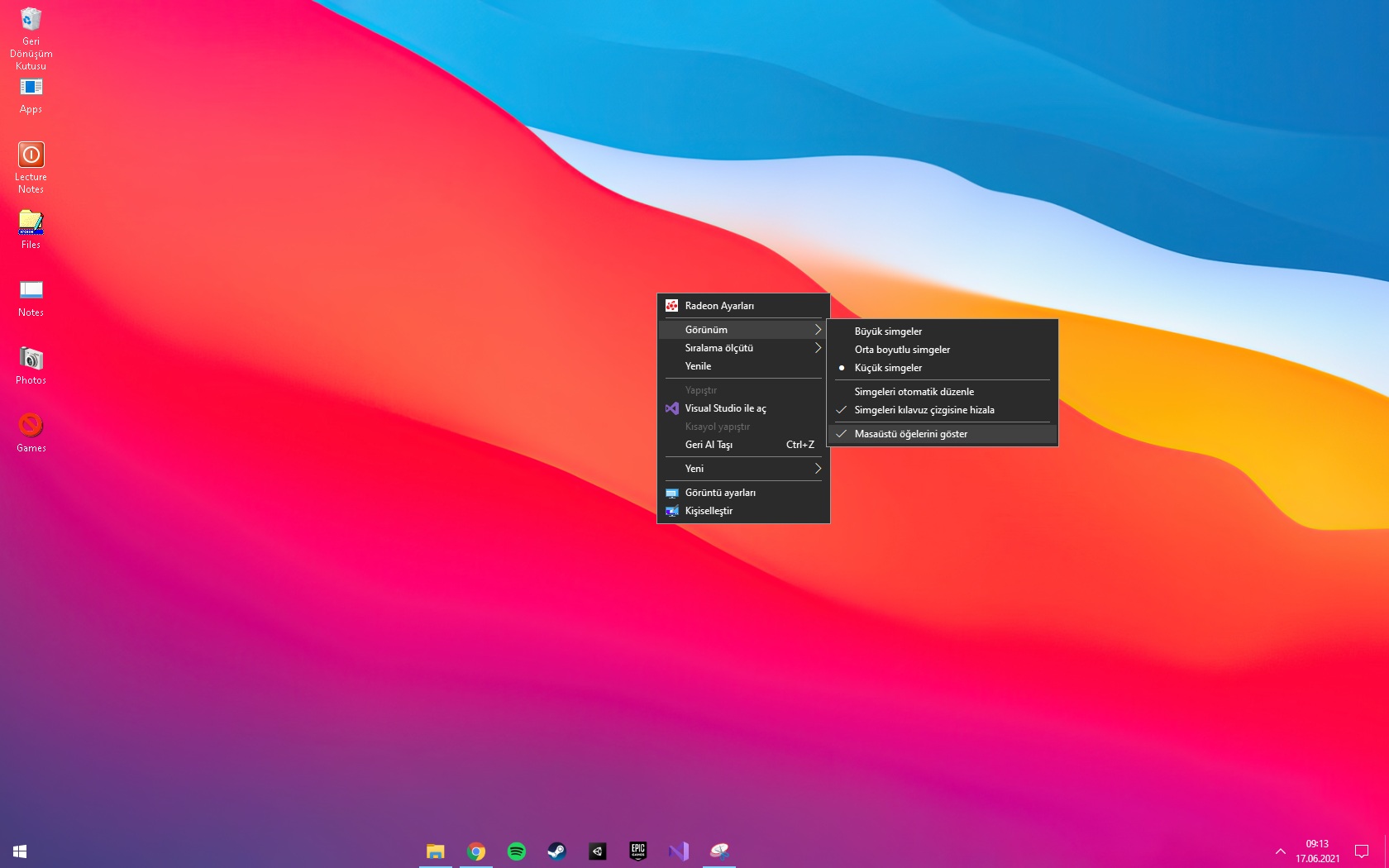Select Orta boyutlu simgeler icon size

tap(943, 350)
